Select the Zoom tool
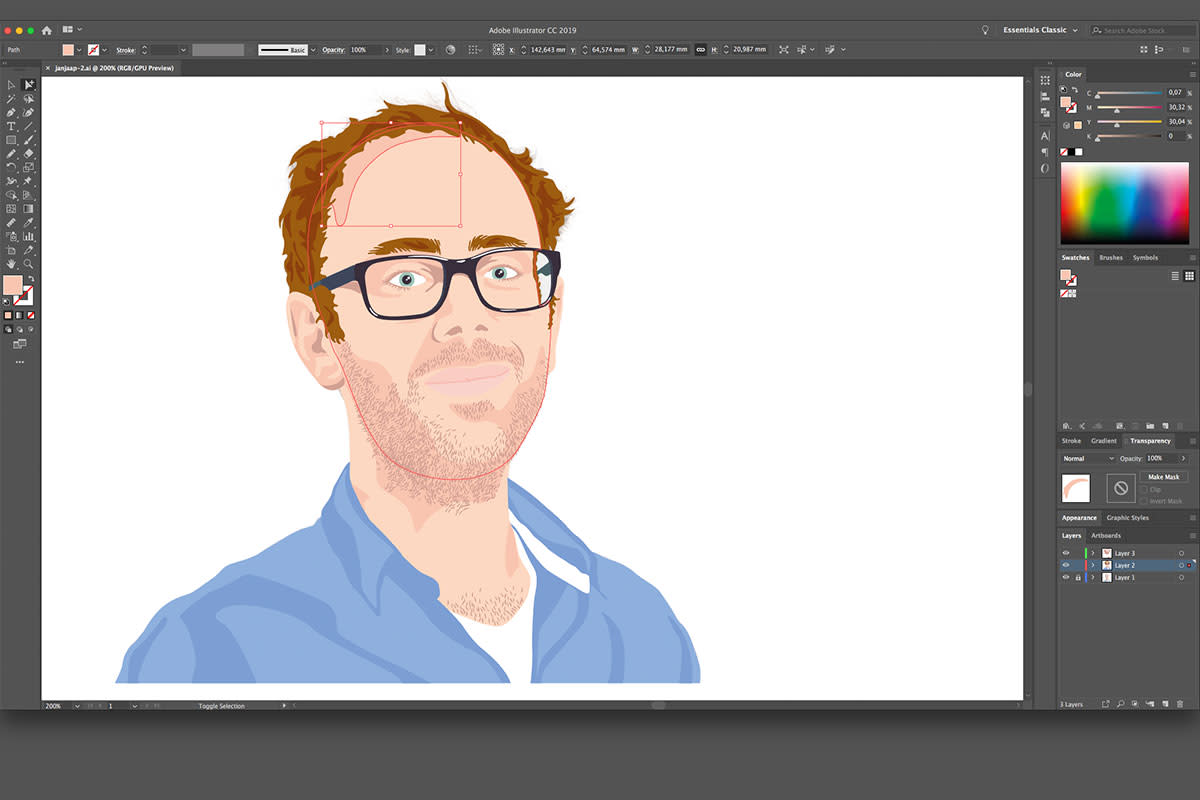This screenshot has width=1200, height=800. click(x=29, y=264)
